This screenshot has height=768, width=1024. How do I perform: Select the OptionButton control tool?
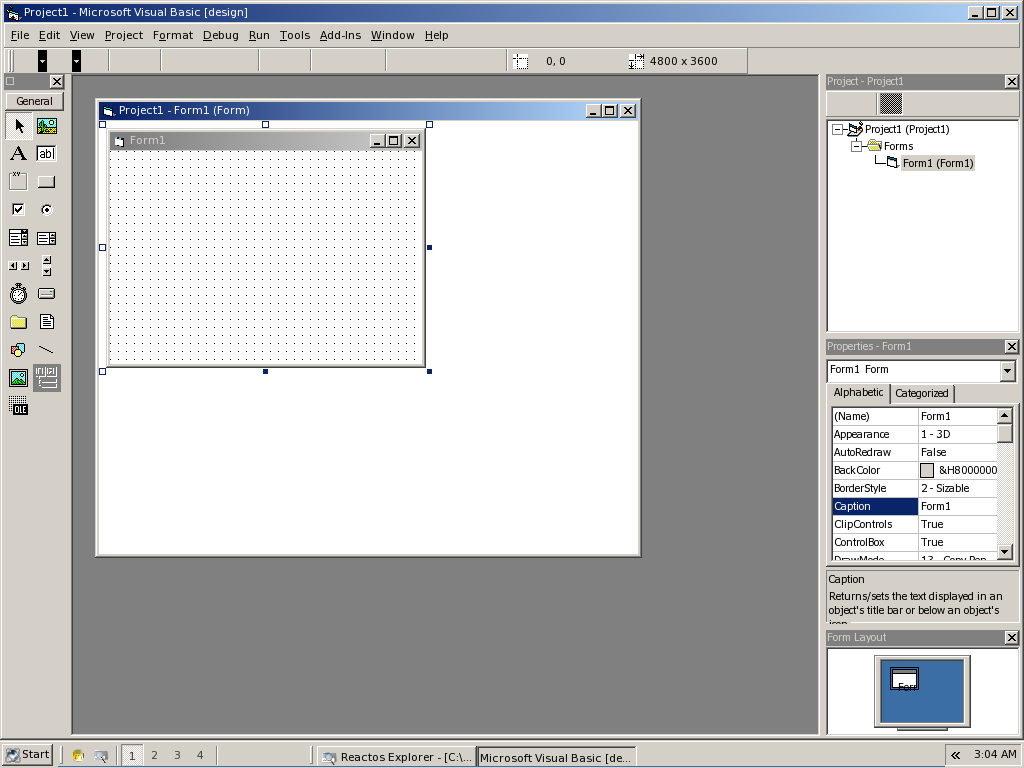[x=46, y=209]
